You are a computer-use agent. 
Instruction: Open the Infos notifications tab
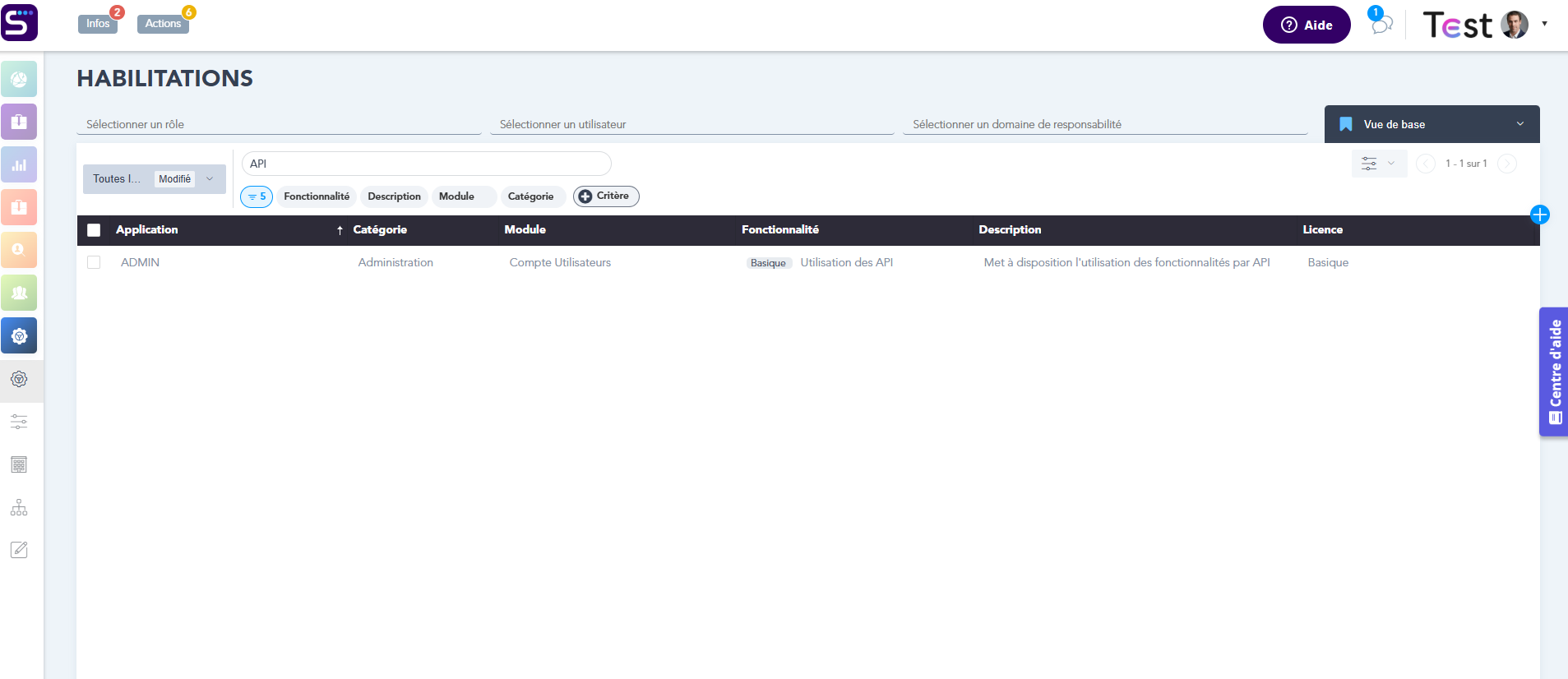pyautogui.click(x=98, y=24)
